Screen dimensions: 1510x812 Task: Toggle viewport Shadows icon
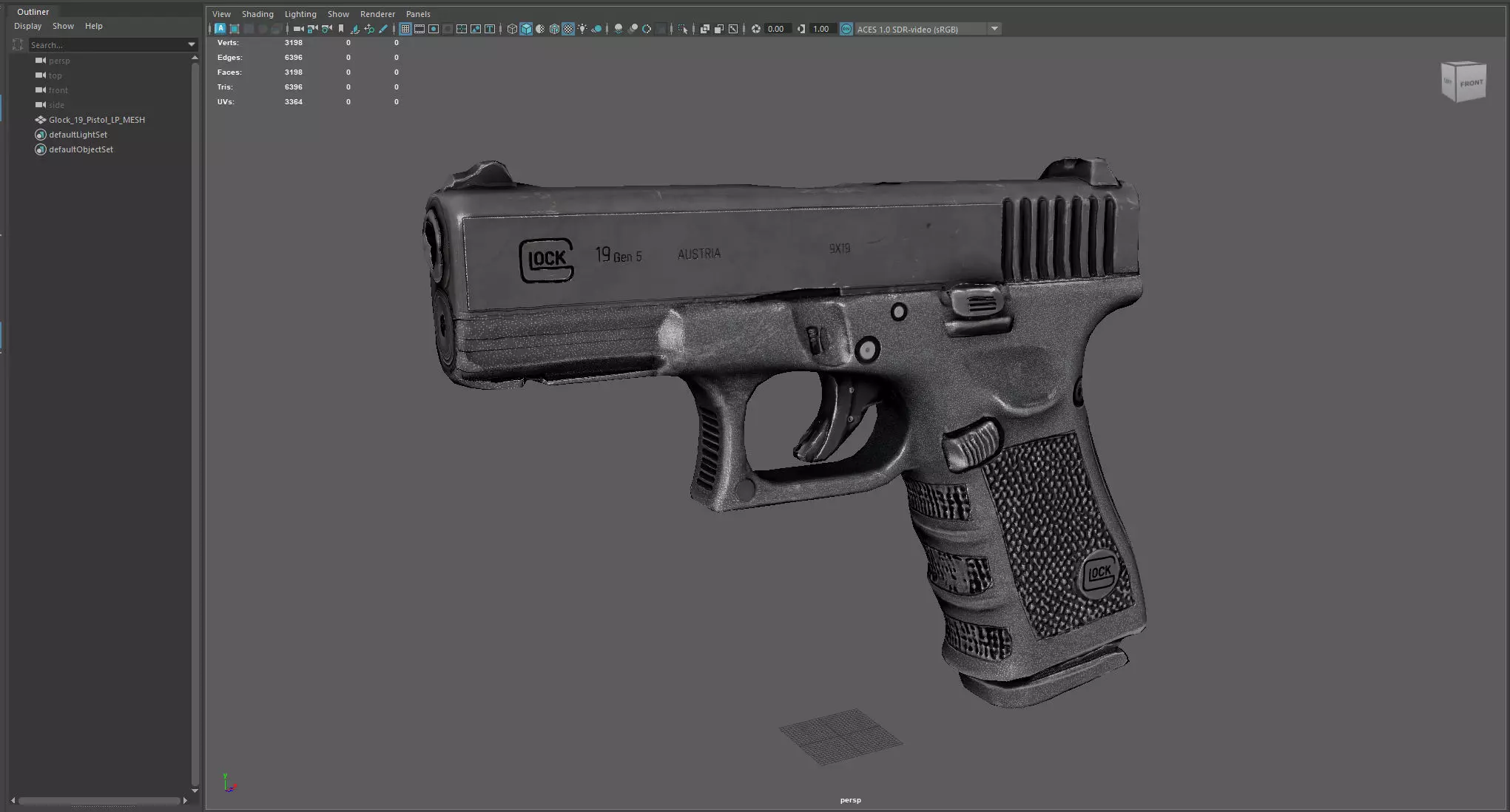(596, 29)
